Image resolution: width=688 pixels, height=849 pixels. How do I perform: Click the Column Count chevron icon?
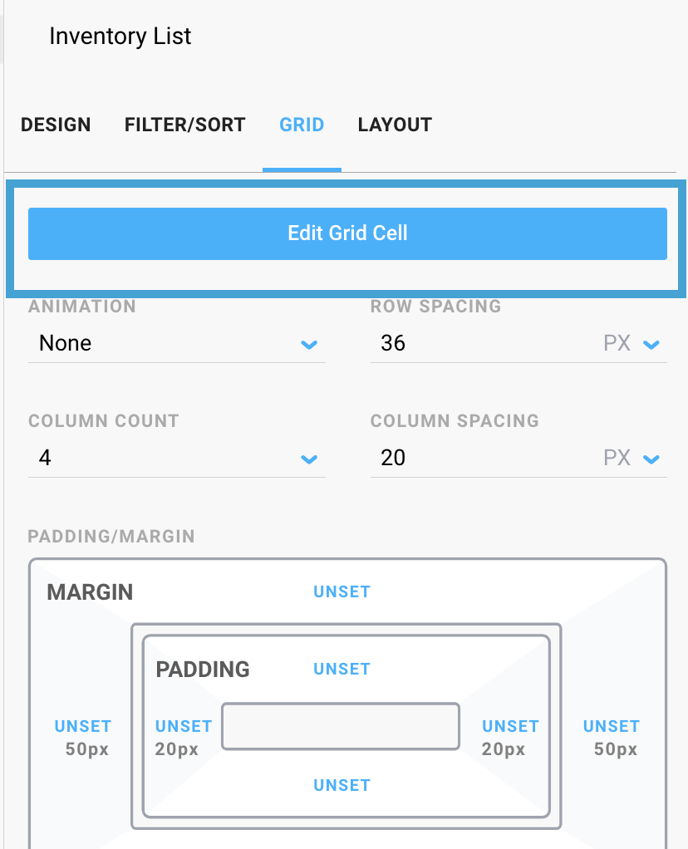click(x=310, y=458)
